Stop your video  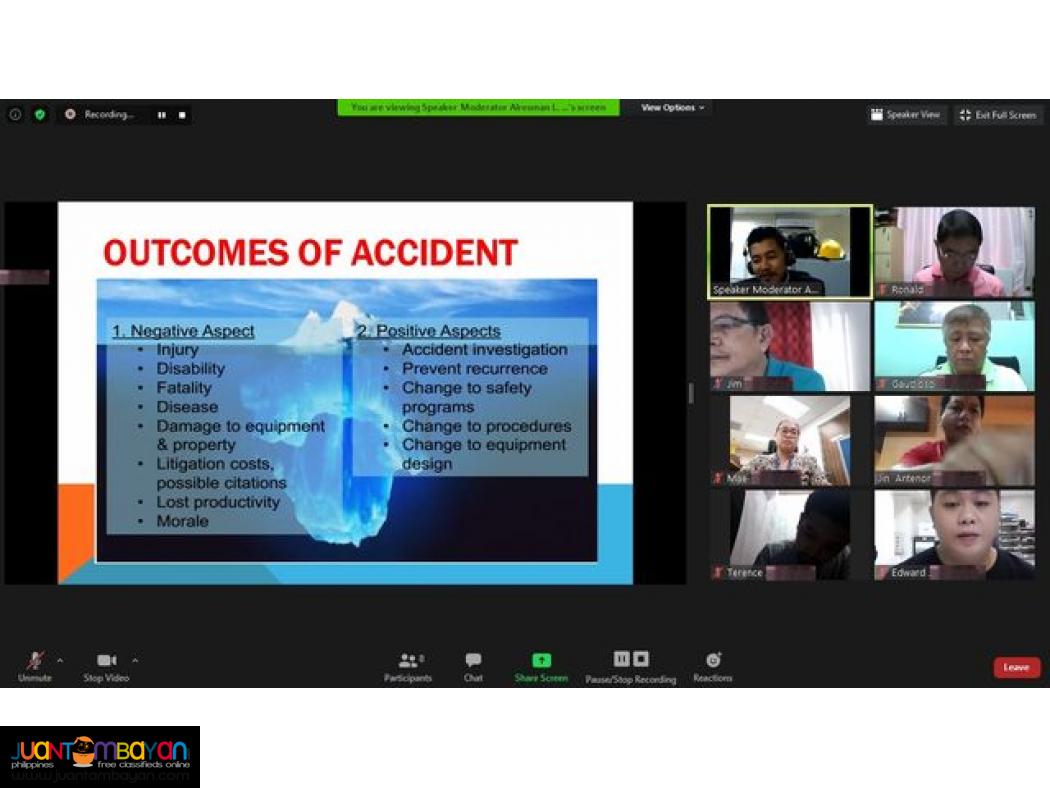[x=106, y=662]
